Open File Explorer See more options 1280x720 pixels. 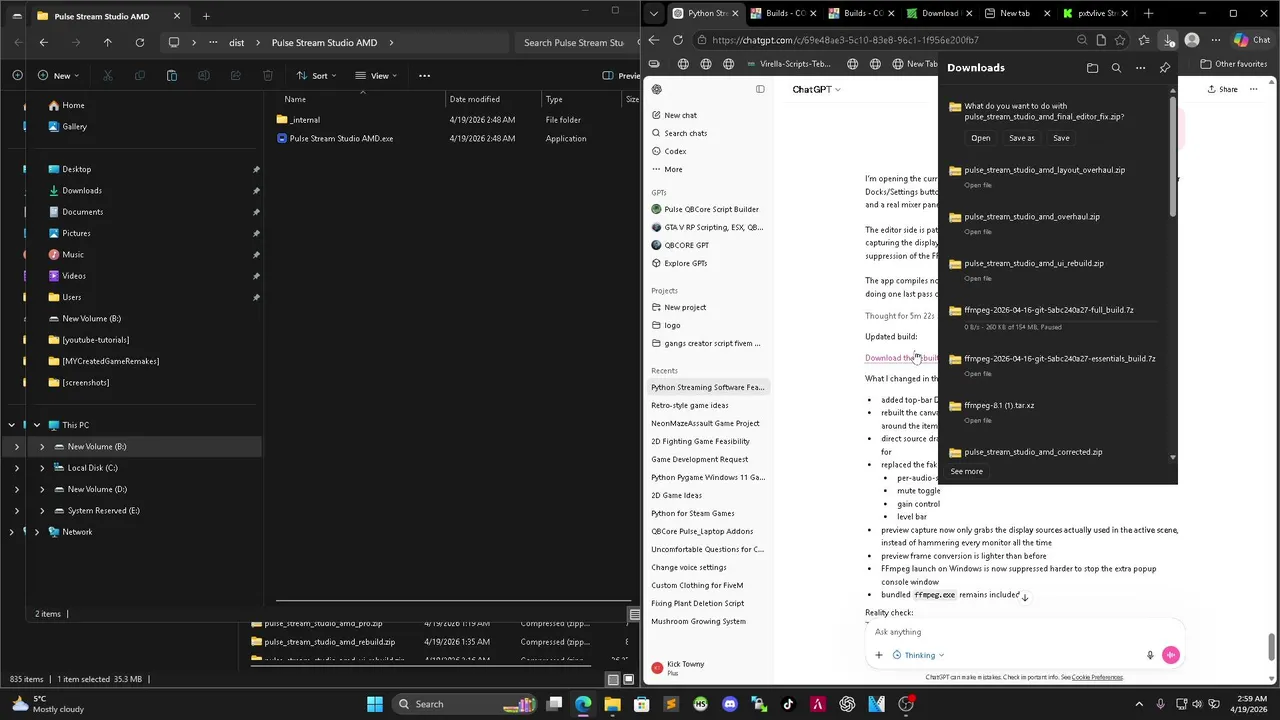click(424, 76)
